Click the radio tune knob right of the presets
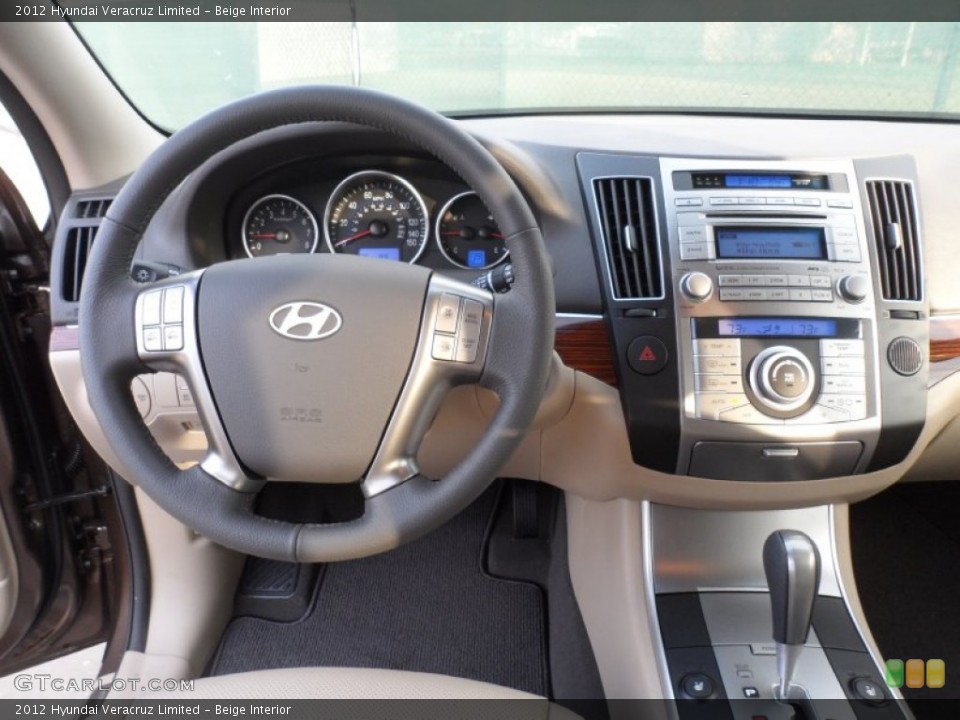The image size is (960, 720). point(853,287)
